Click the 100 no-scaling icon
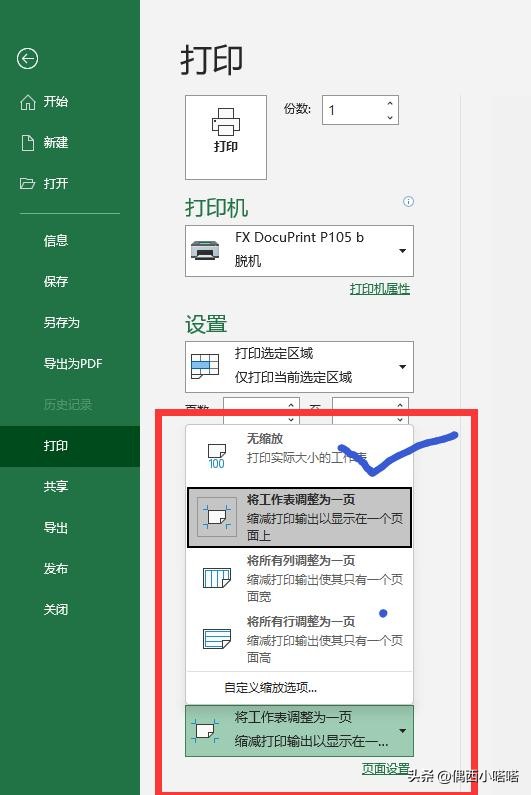The width and height of the screenshot is (531, 795). tap(217, 456)
